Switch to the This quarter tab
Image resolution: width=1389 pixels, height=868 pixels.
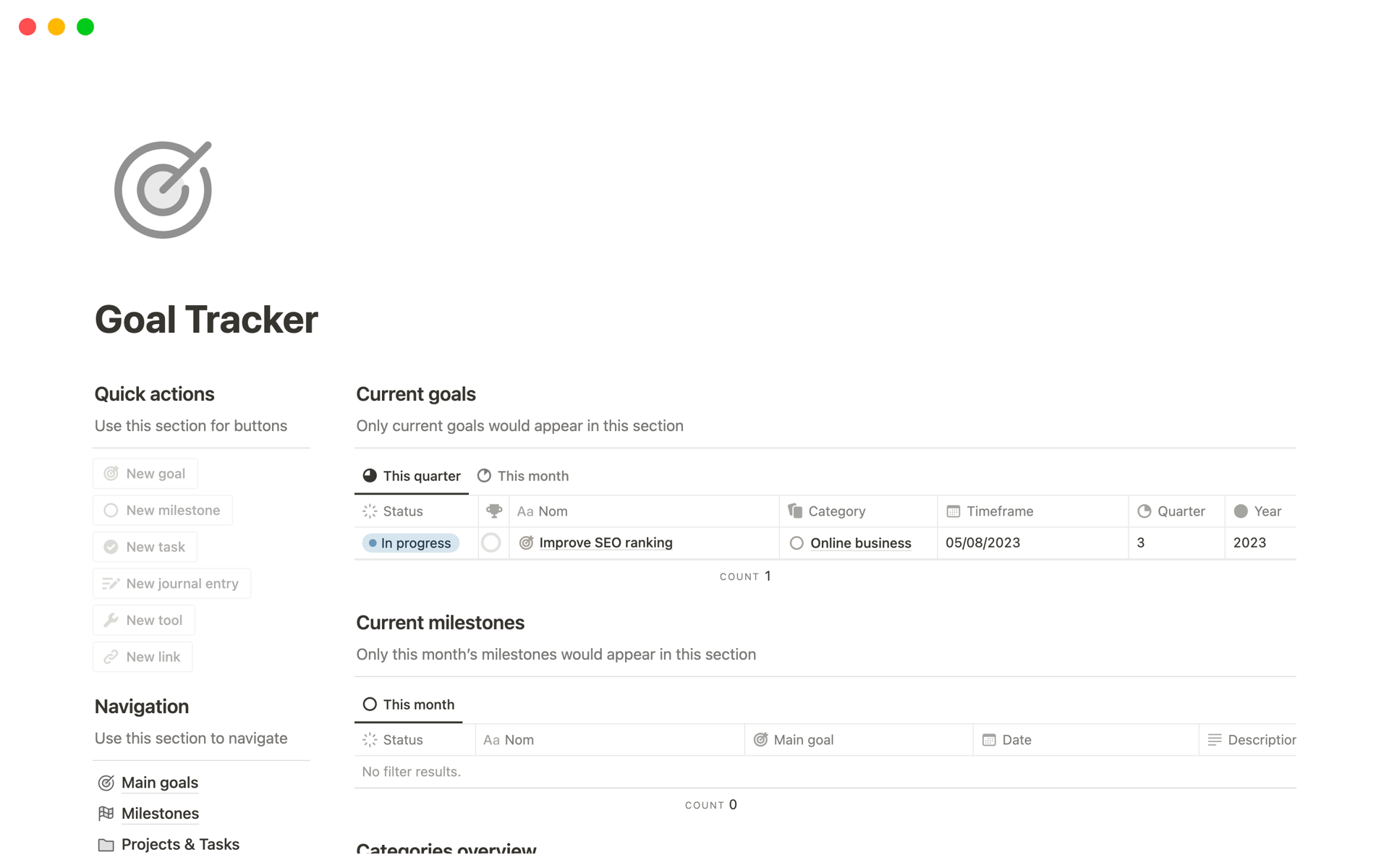413,475
